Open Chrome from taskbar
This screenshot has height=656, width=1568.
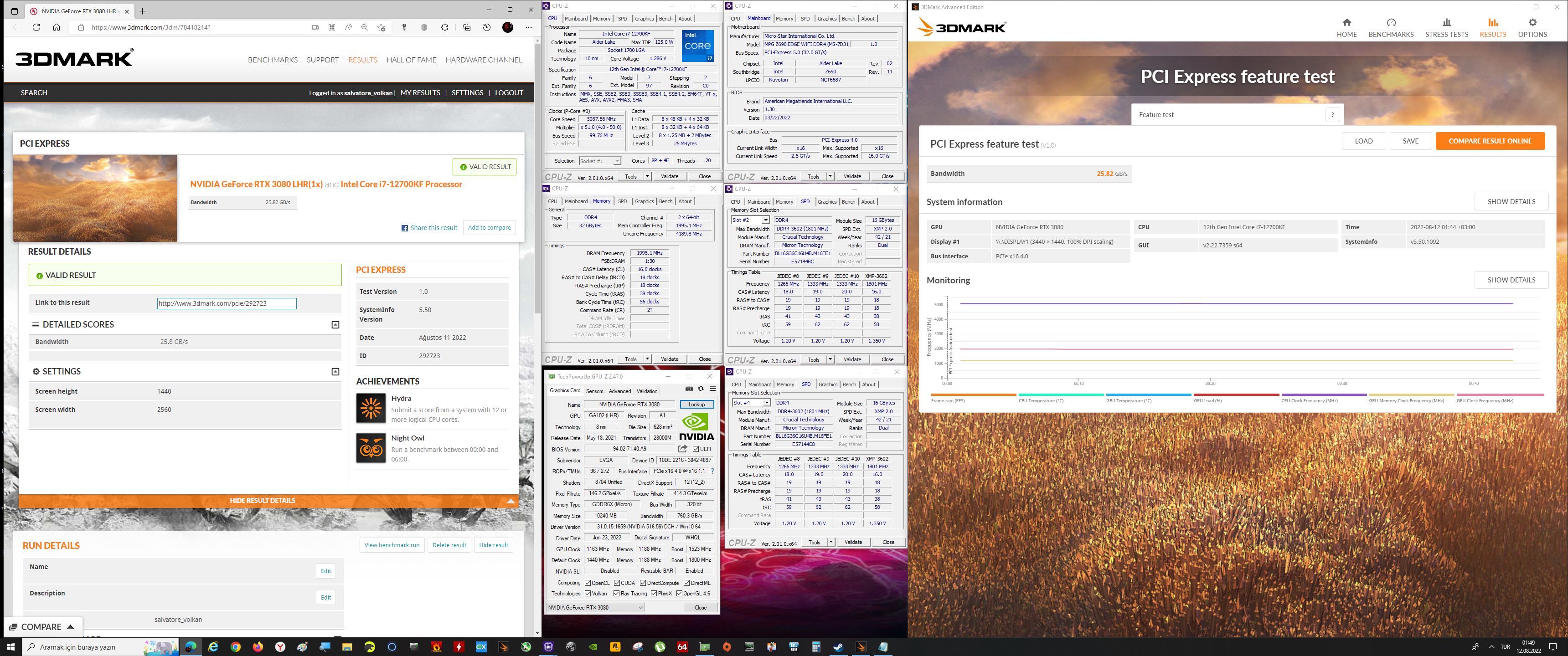coord(236,647)
